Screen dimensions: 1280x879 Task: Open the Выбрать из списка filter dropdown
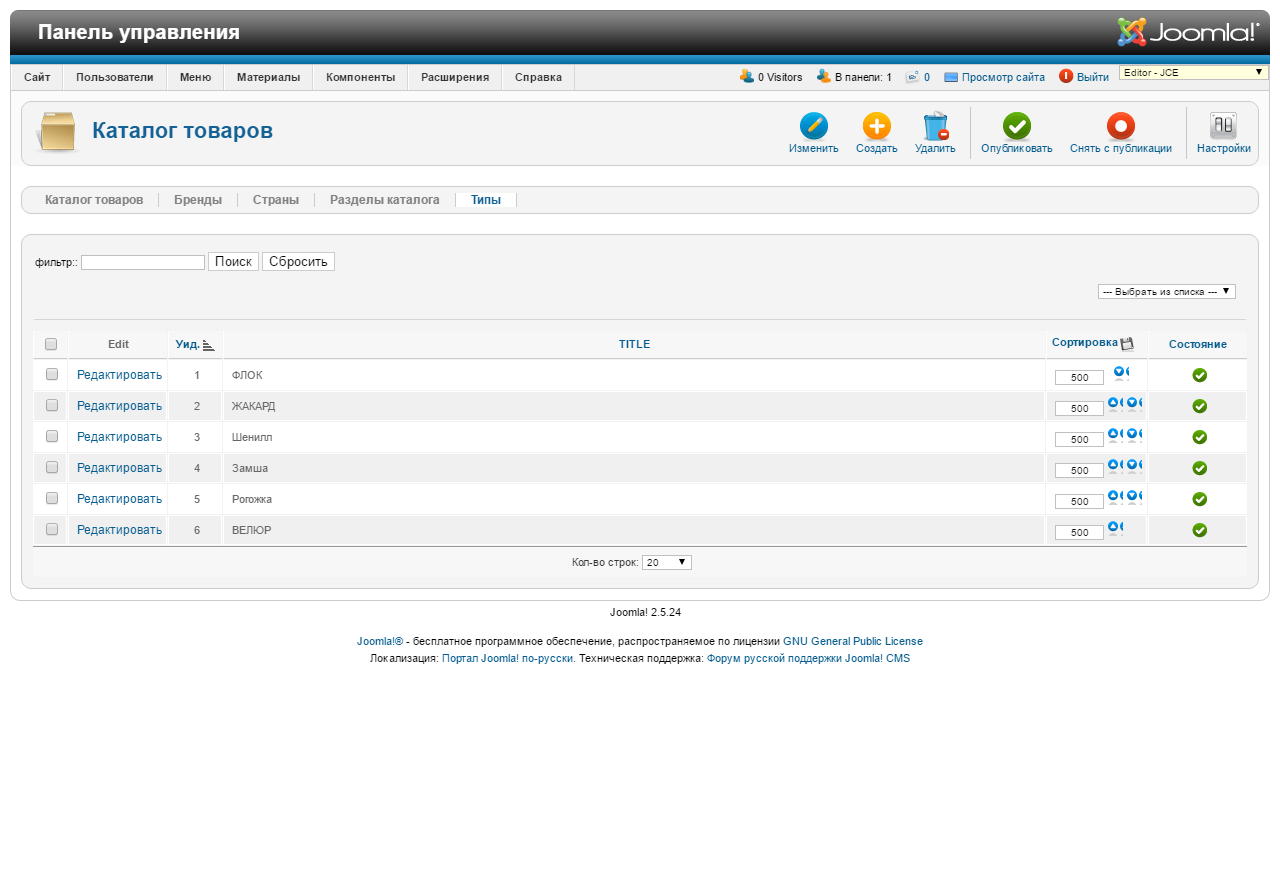1167,291
